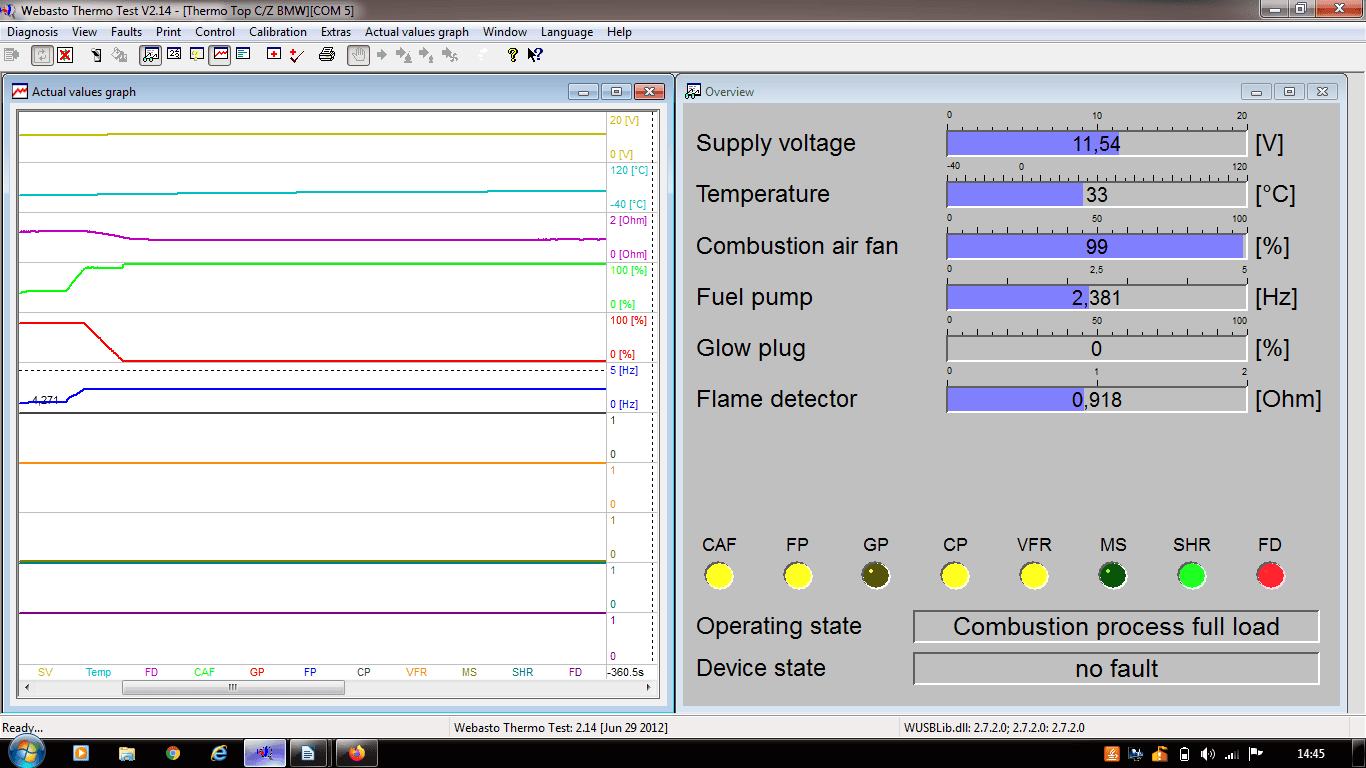
Task: Click the grey right-arrow toolbar icon
Action: pyautogui.click(x=382, y=55)
